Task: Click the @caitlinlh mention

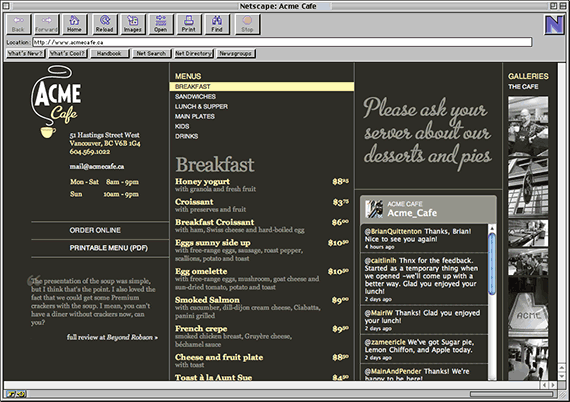Action: [380, 261]
